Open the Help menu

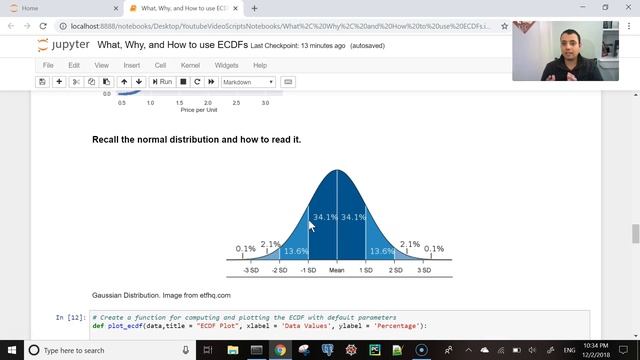[260, 65]
